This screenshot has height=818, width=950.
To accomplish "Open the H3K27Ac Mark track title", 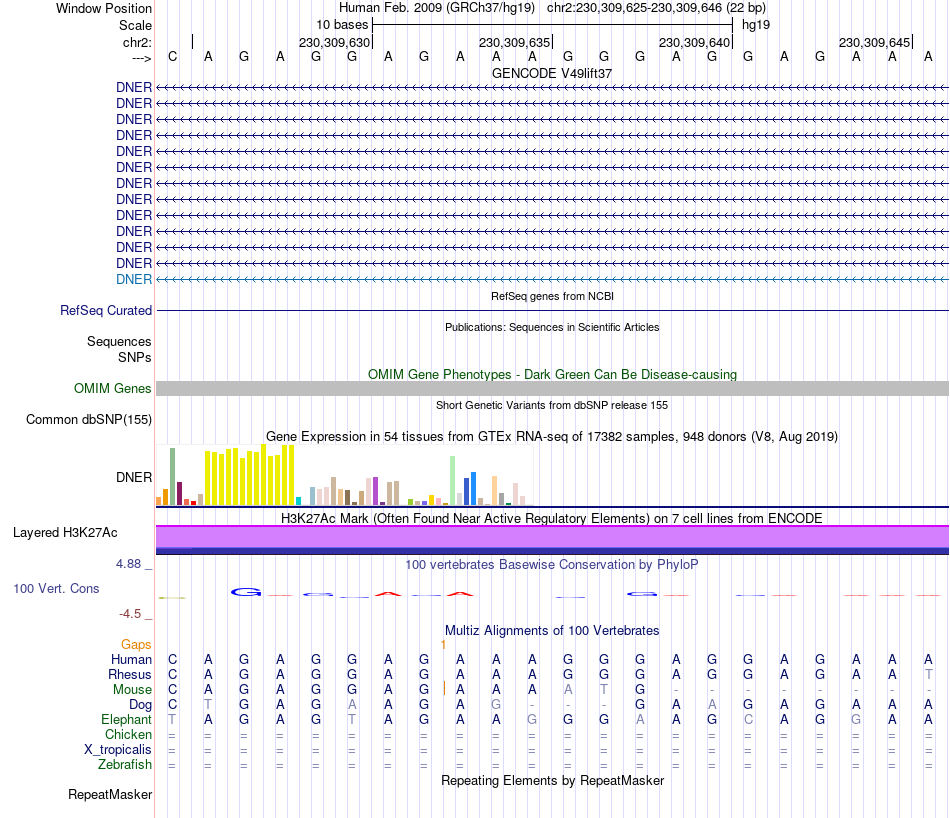I will click(x=552, y=519).
